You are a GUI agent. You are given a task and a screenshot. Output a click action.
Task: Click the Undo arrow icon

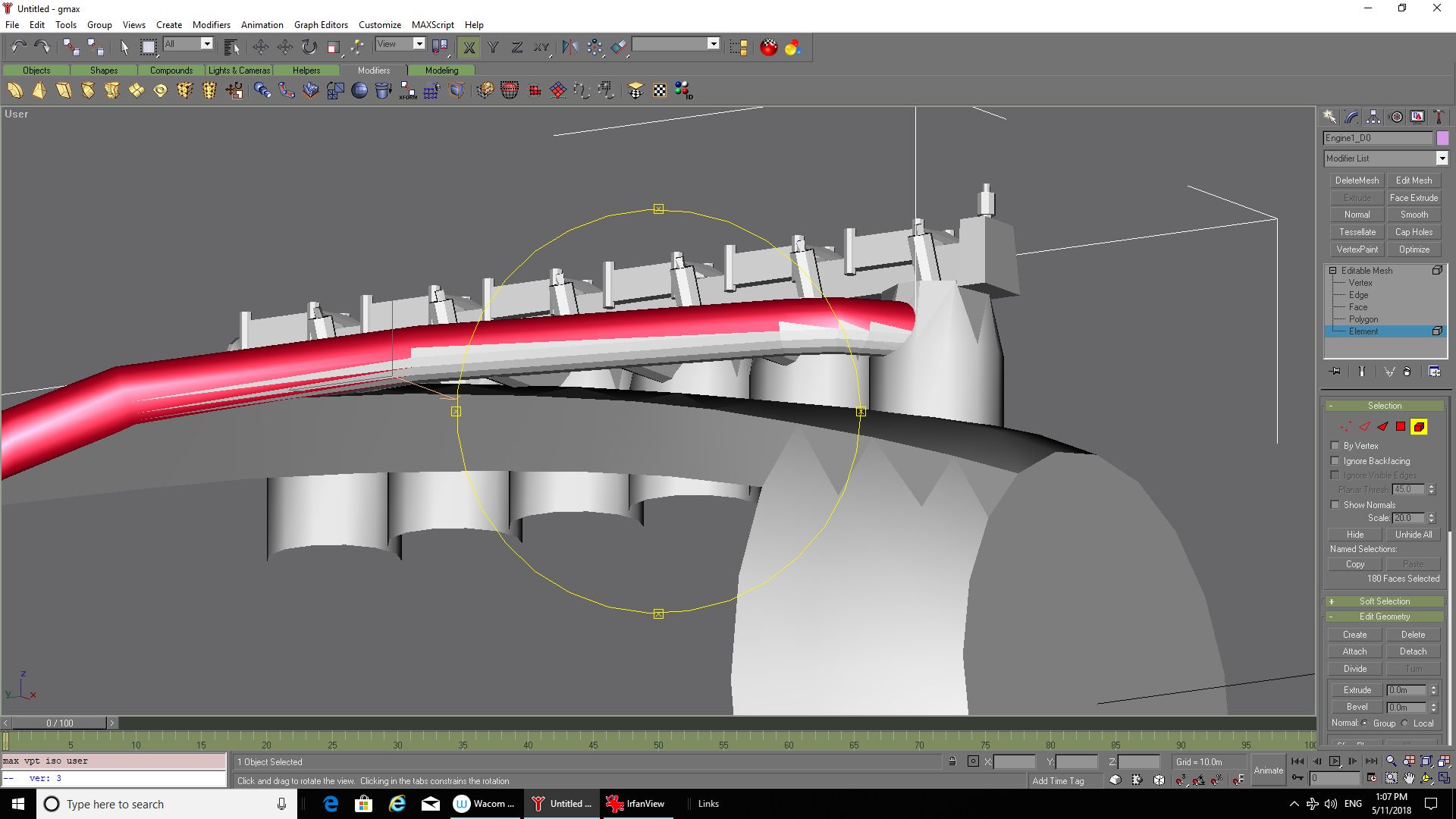(x=18, y=47)
